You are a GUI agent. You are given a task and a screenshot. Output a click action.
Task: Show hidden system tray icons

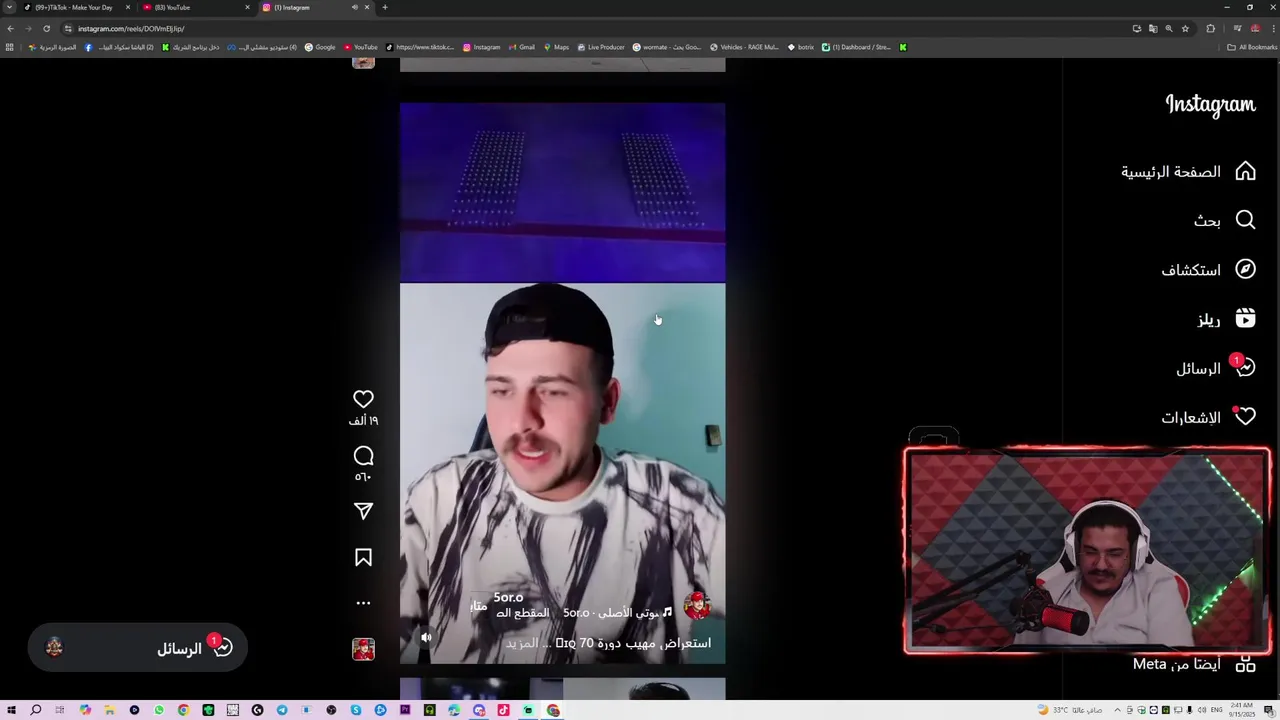tap(1117, 710)
